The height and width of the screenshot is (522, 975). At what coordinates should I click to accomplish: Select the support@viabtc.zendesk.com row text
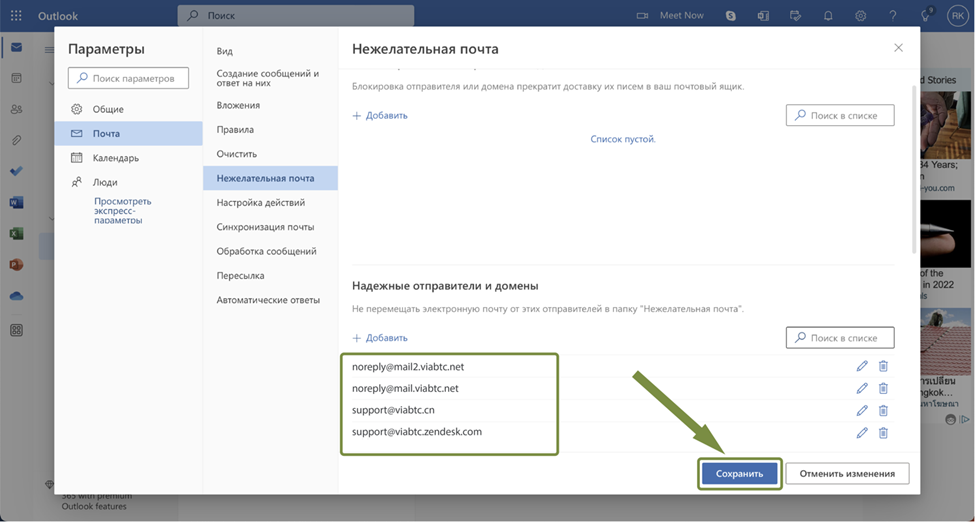(x=417, y=431)
